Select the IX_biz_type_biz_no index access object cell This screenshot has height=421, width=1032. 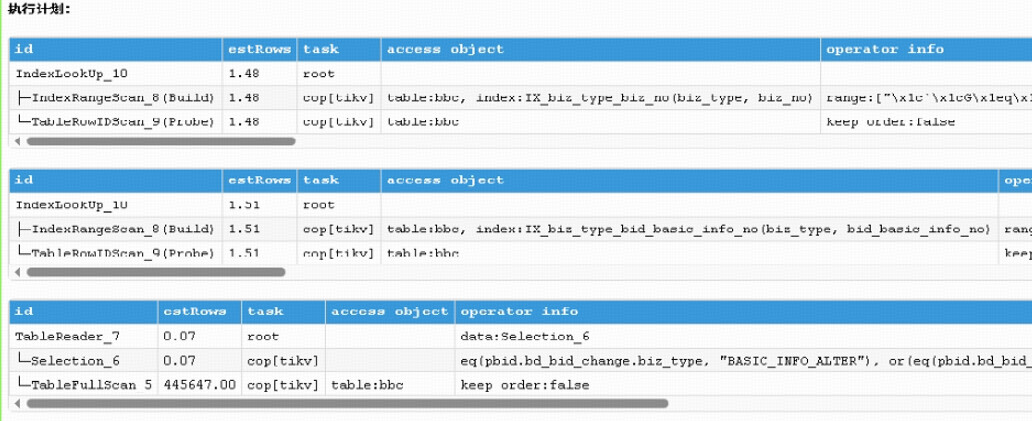click(599, 97)
